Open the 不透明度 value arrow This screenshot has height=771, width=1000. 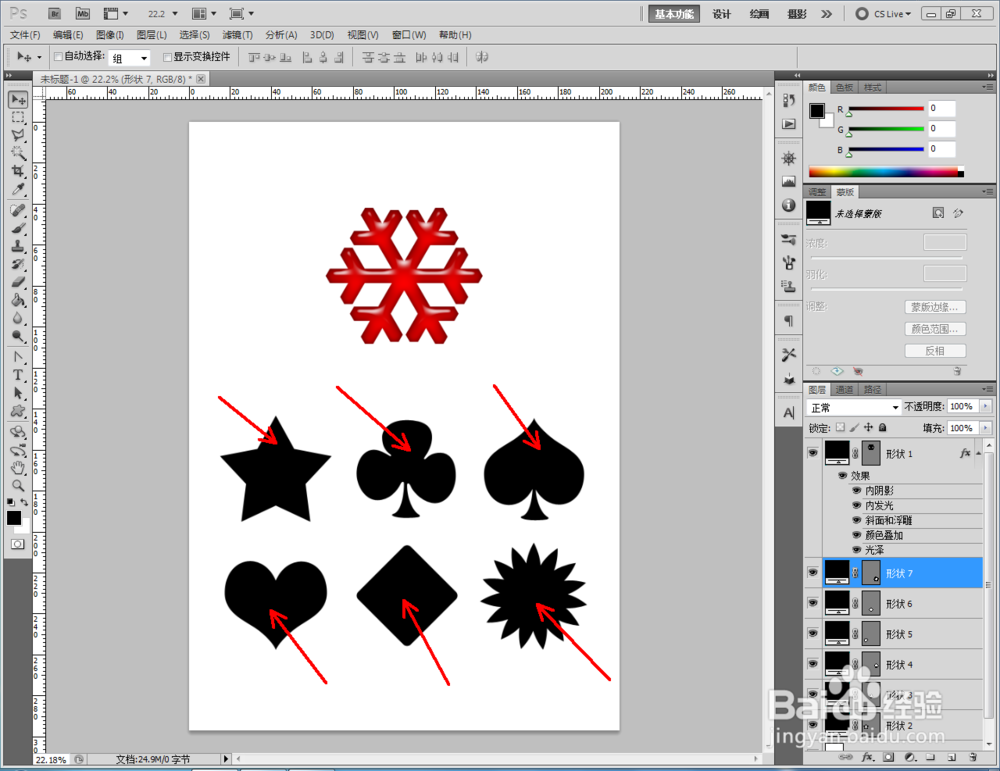click(x=985, y=406)
